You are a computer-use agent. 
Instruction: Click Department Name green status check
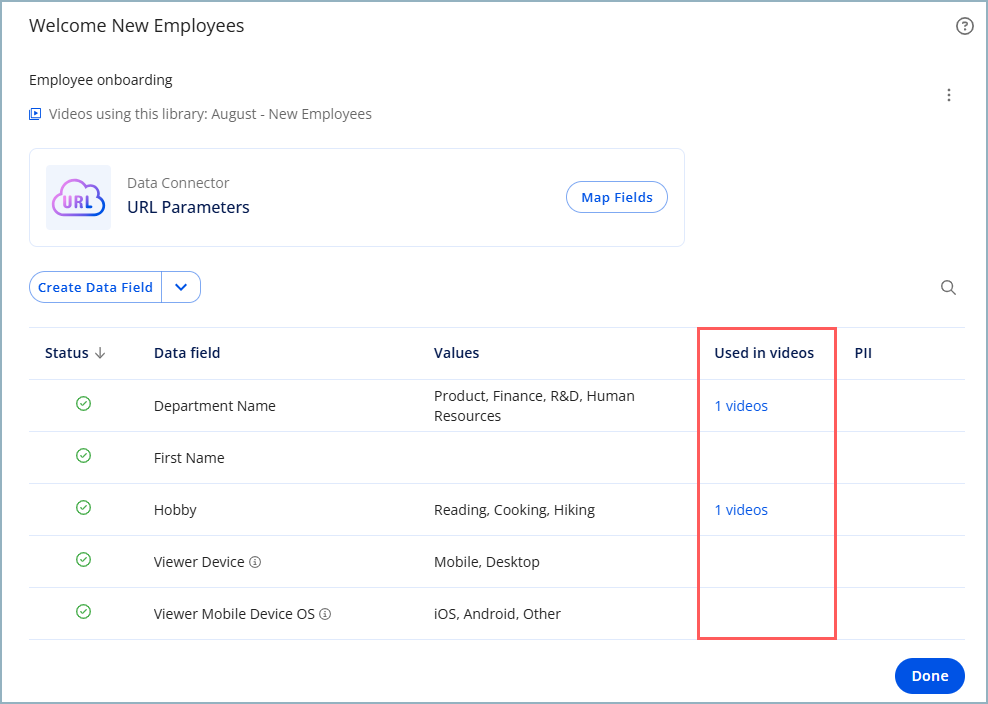click(x=83, y=403)
